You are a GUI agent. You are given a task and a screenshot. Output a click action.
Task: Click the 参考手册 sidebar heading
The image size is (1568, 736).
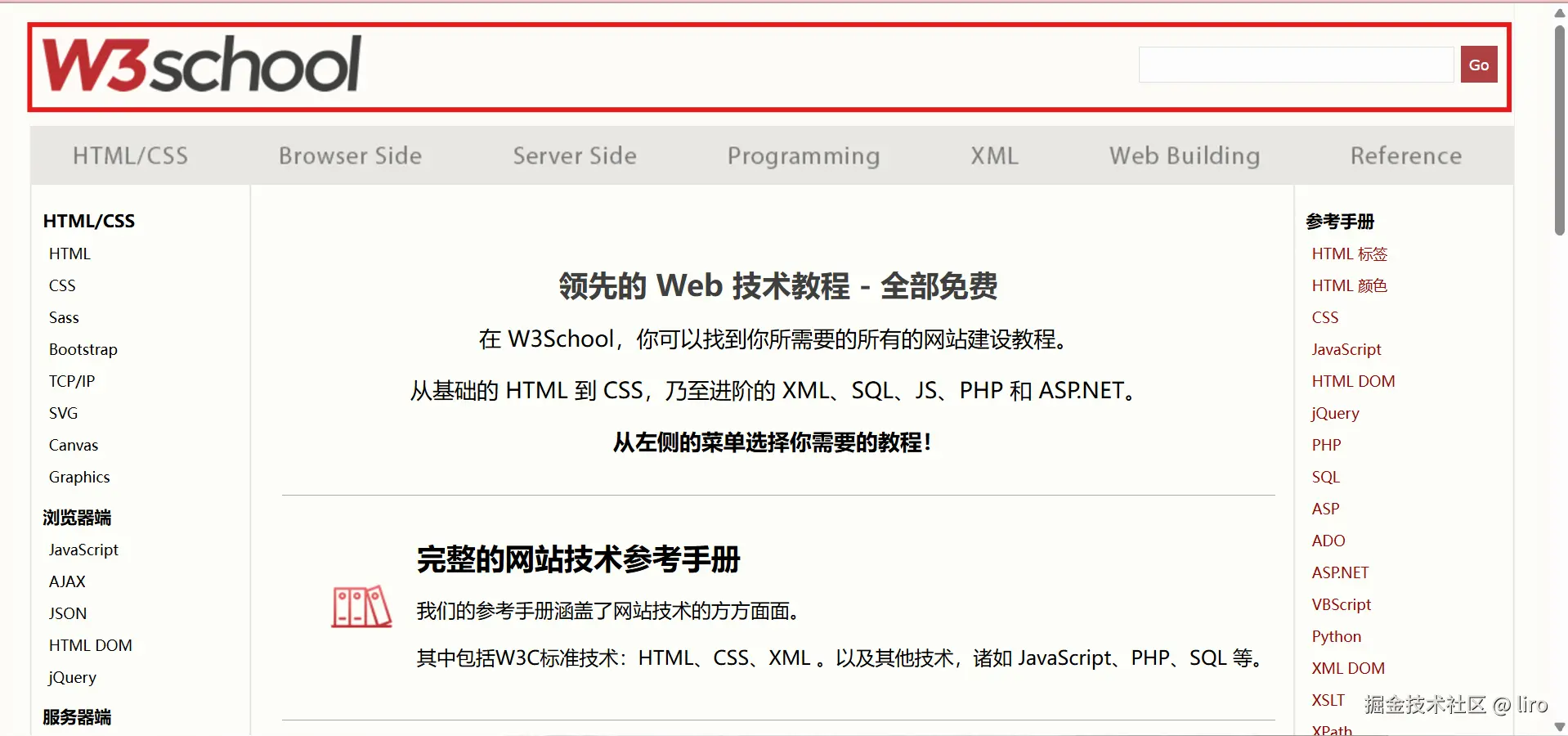coord(1340,222)
